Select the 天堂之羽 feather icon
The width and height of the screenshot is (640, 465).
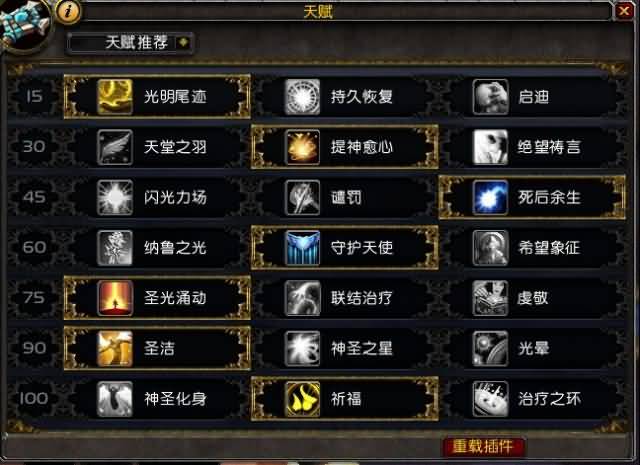pyautogui.click(x=115, y=147)
